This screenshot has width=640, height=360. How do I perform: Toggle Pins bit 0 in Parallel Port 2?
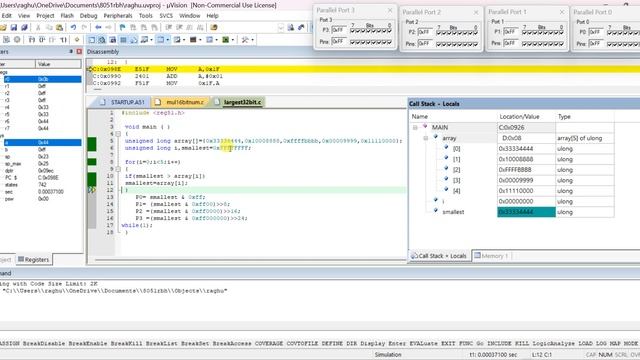point(476,44)
